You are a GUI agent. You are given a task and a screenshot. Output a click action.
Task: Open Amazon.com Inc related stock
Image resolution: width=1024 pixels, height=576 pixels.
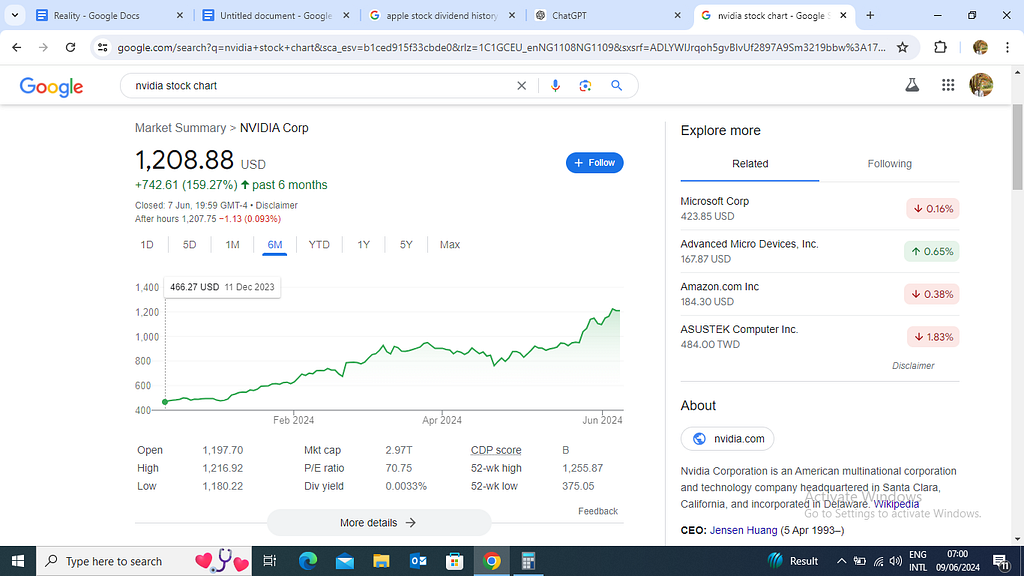[x=820, y=294]
